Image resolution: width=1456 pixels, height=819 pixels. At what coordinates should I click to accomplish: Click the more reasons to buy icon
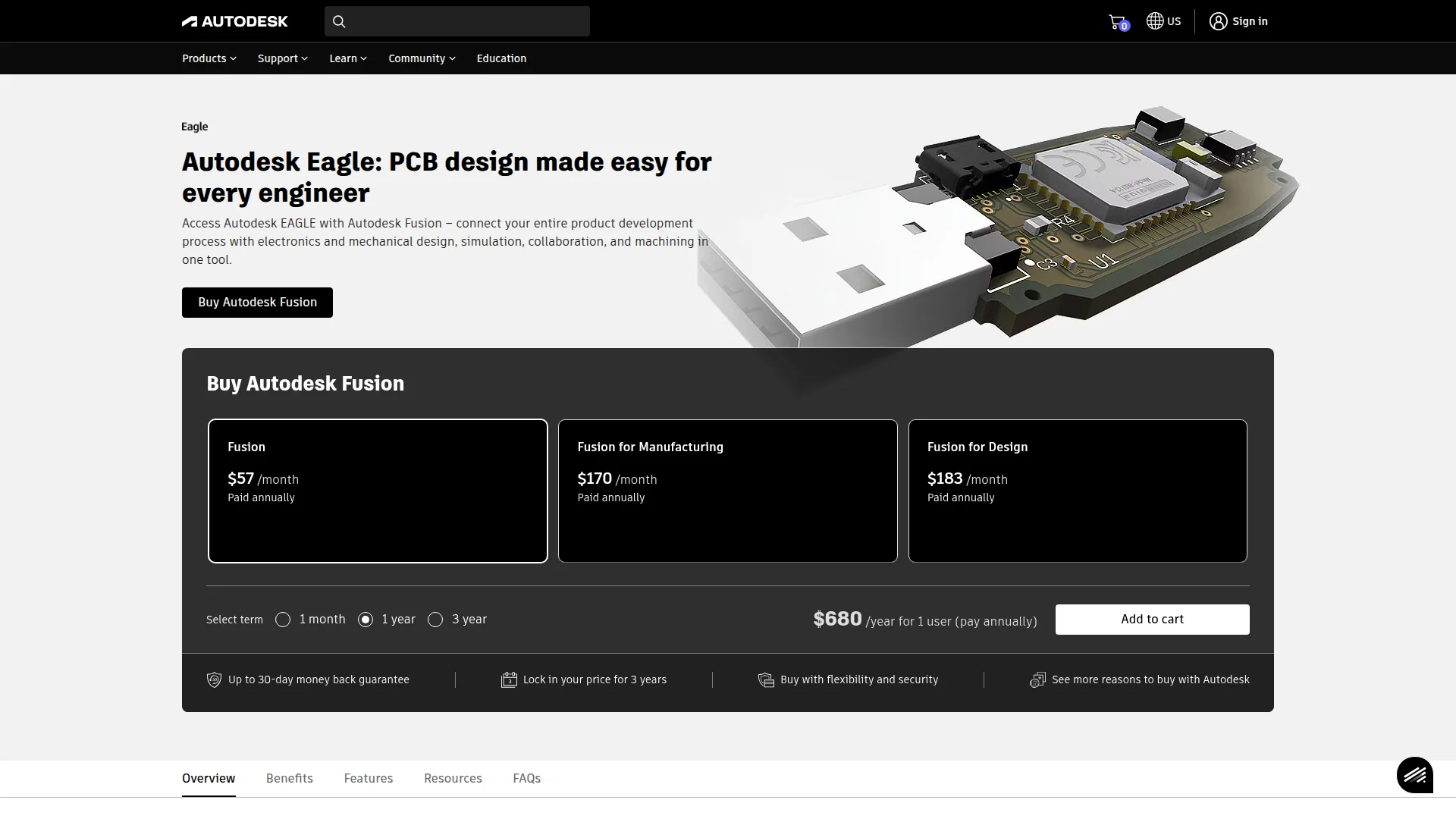pyautogui.click(x=1037, y=679)
